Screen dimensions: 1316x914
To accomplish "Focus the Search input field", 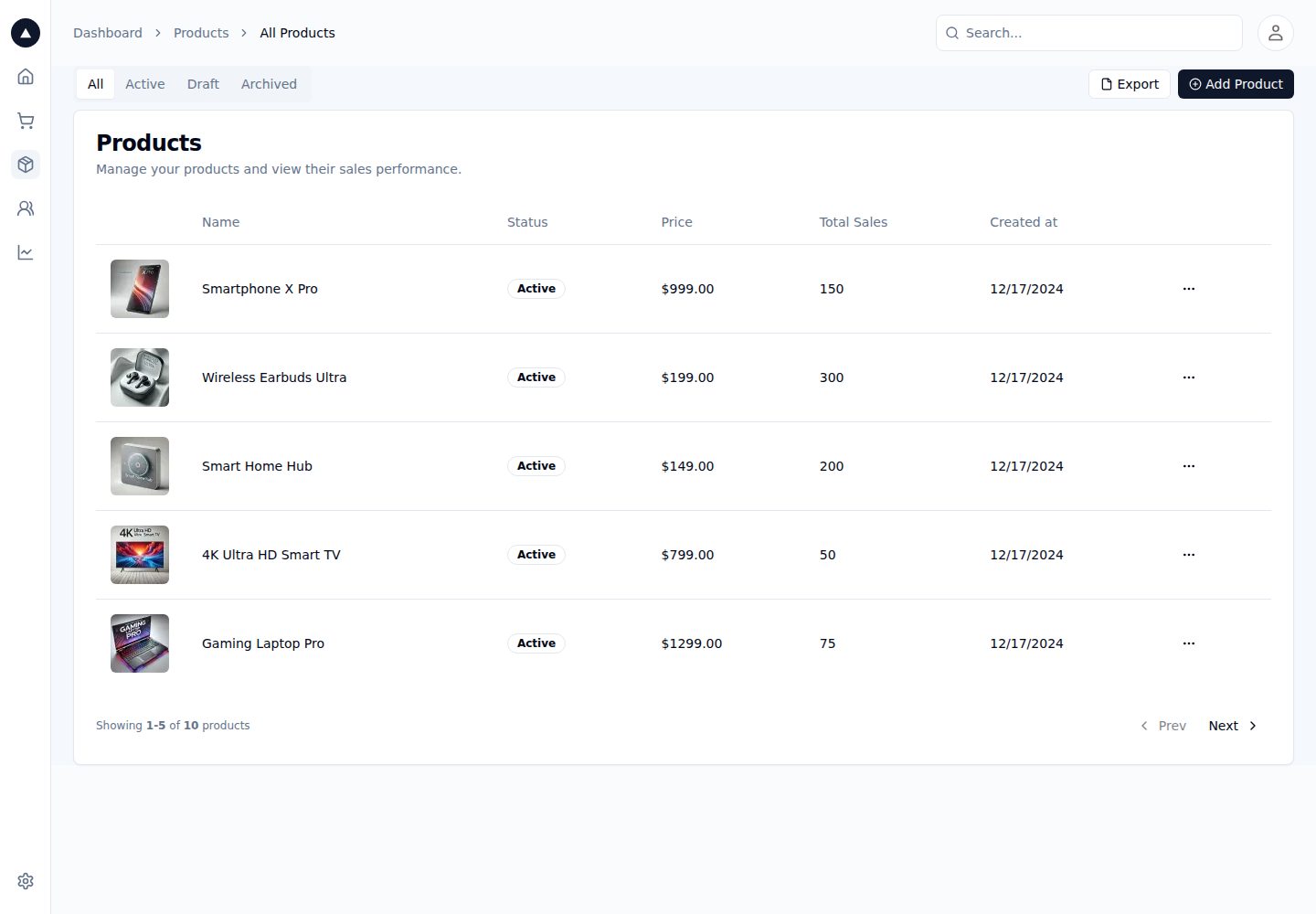I will (1089, 33).
